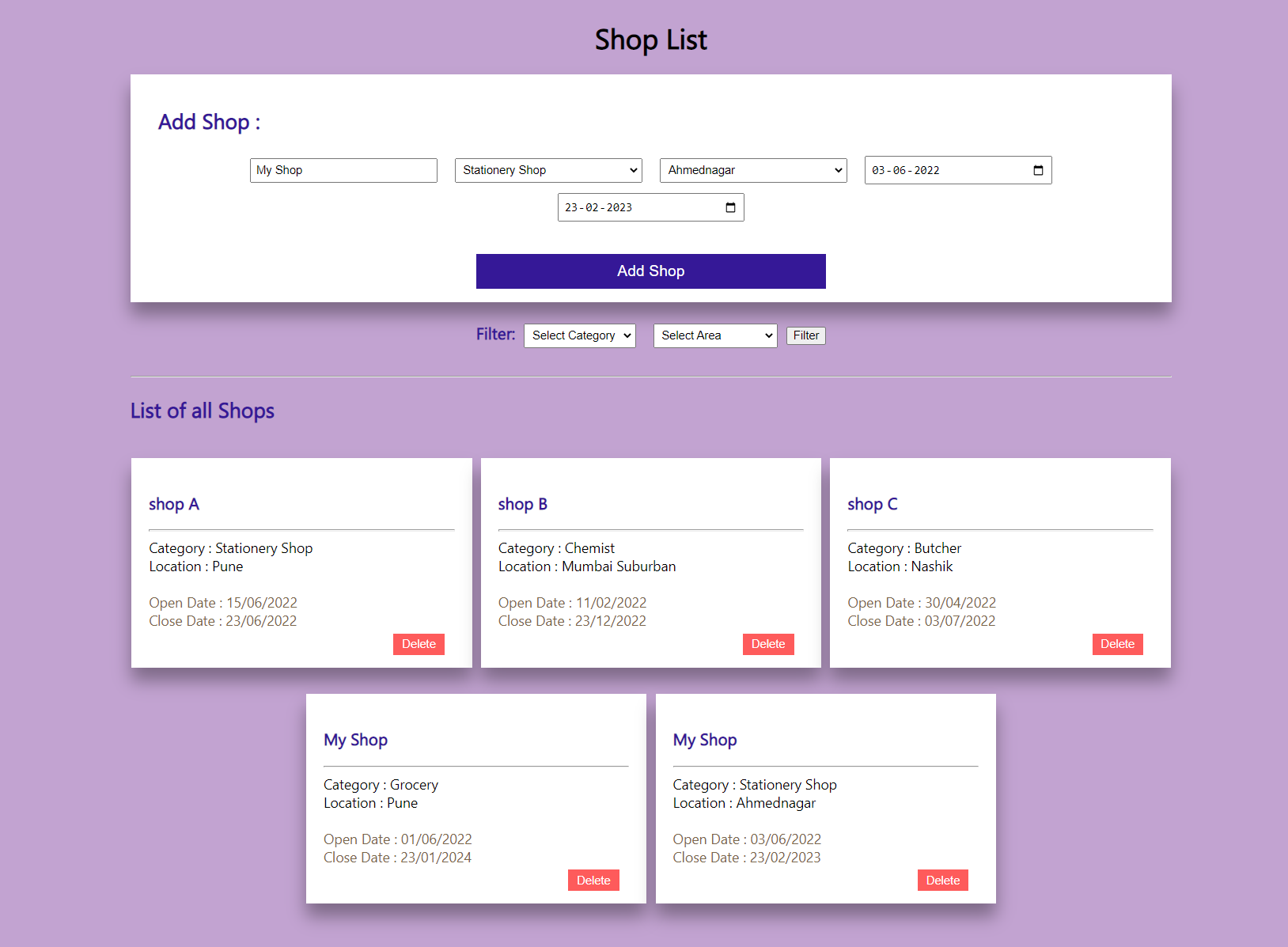The height and width of the screenshot is (947, 1288).
Task: Click the close date field 23-02-2023
Action: pos(650,207)
